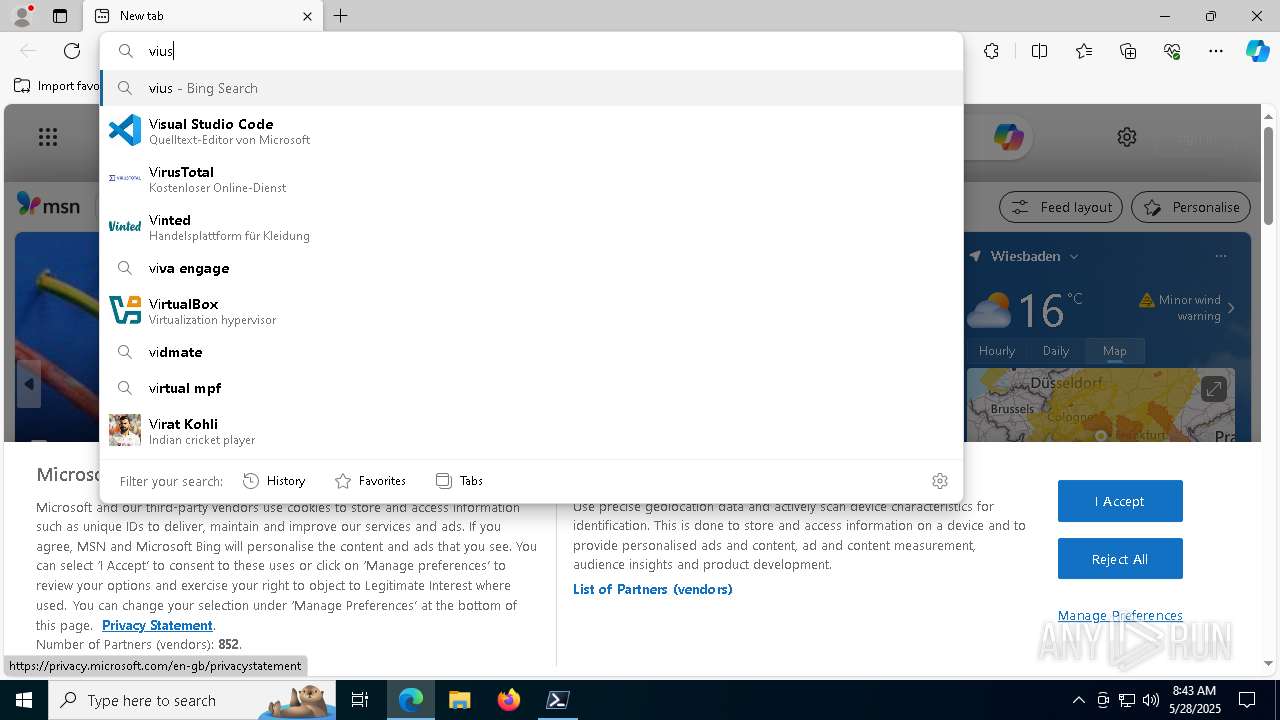
Task: Click I Accept cookies button
Action: pos(1120,501)
